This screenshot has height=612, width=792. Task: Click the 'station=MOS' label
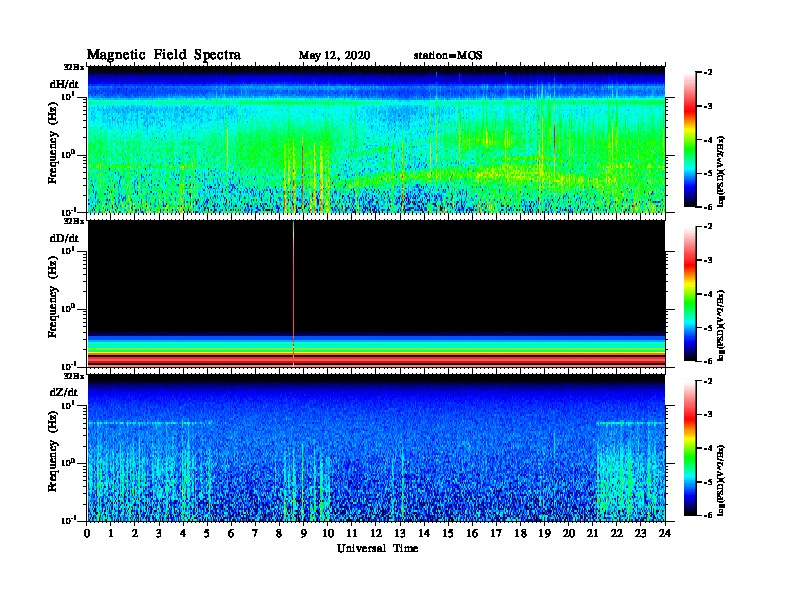click(448, 56)
